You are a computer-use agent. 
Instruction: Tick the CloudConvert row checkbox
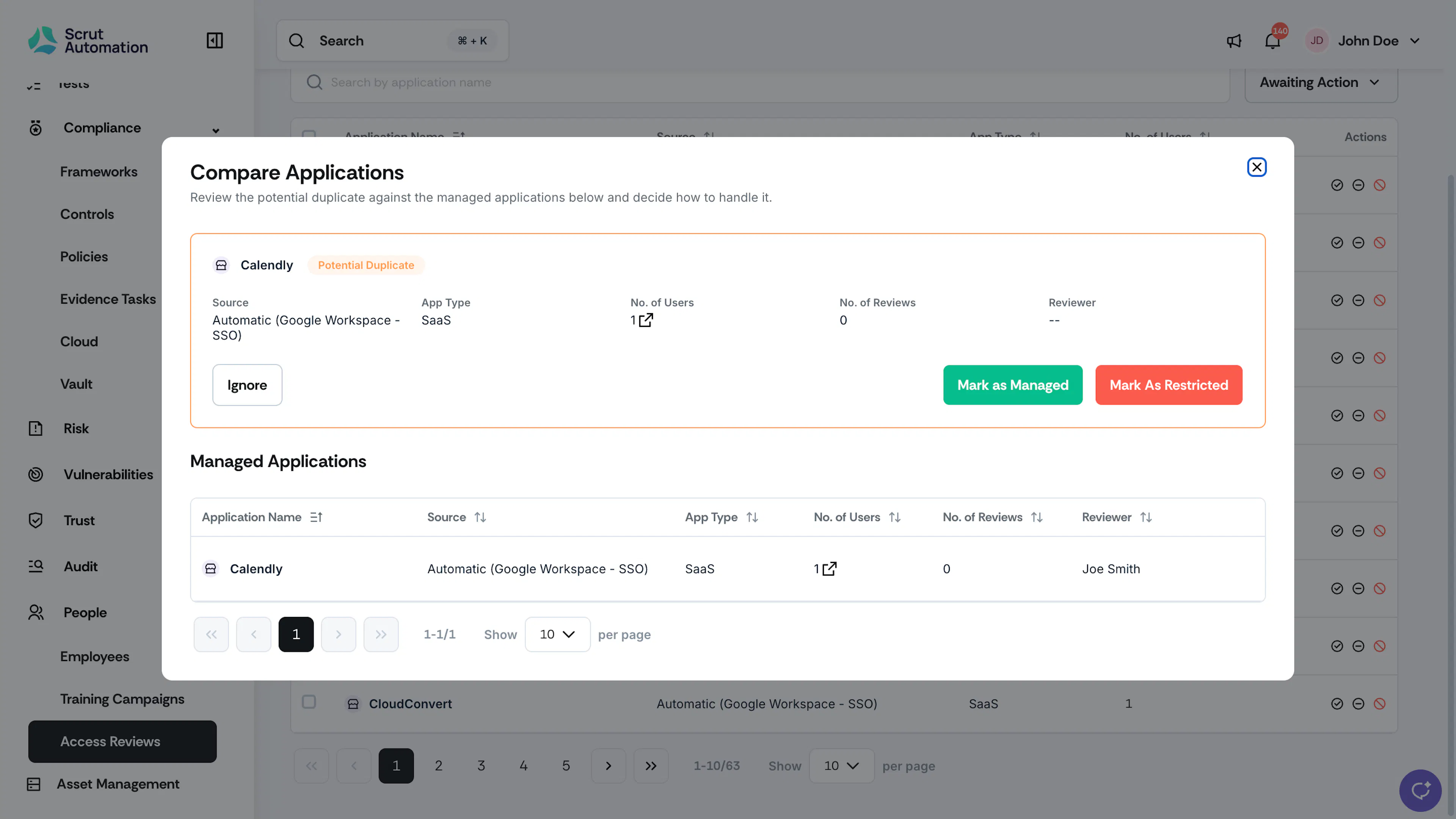(x=309, y=702)
